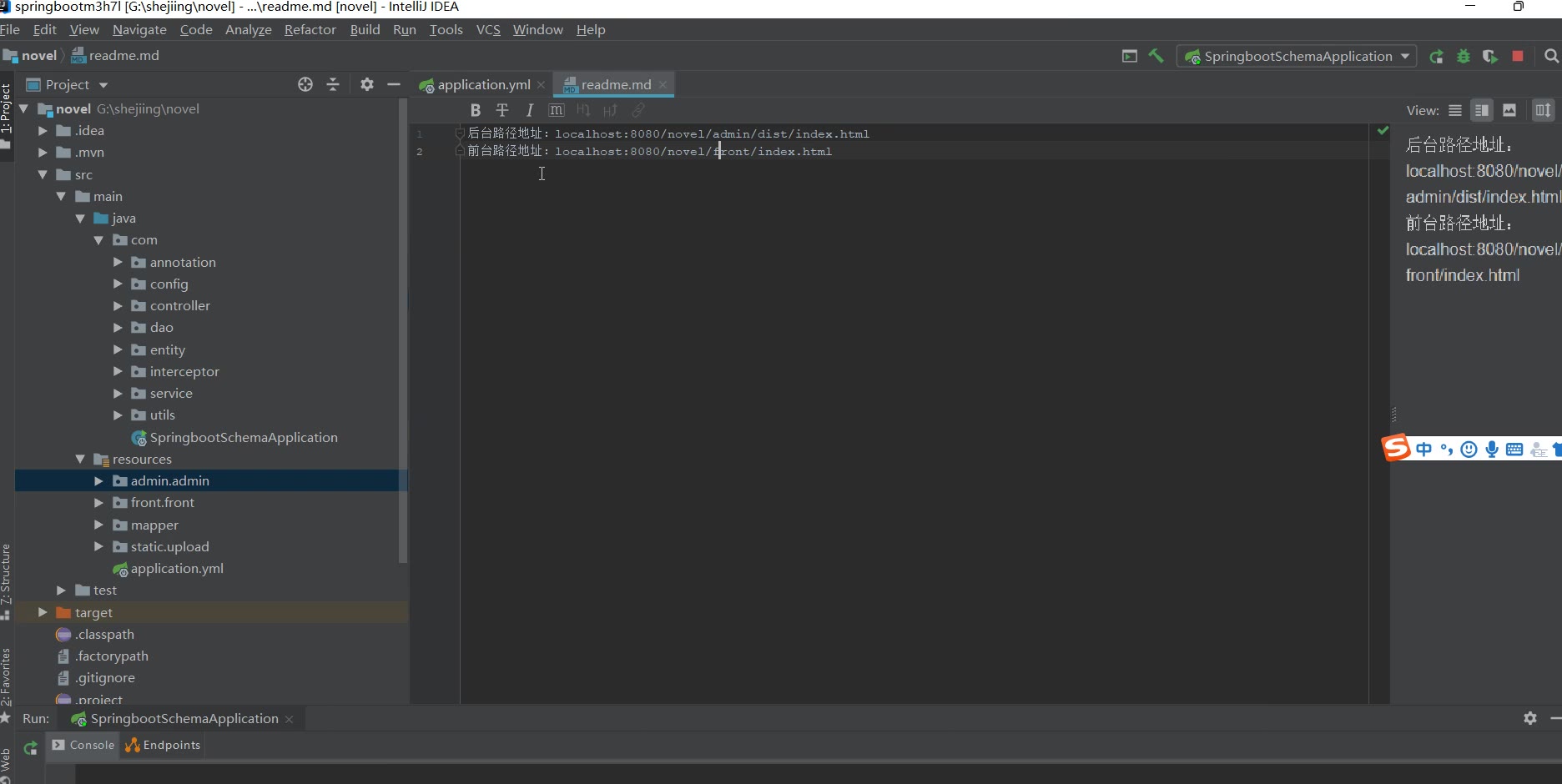
Task: Expand the controller package
Action: (118, 306)
